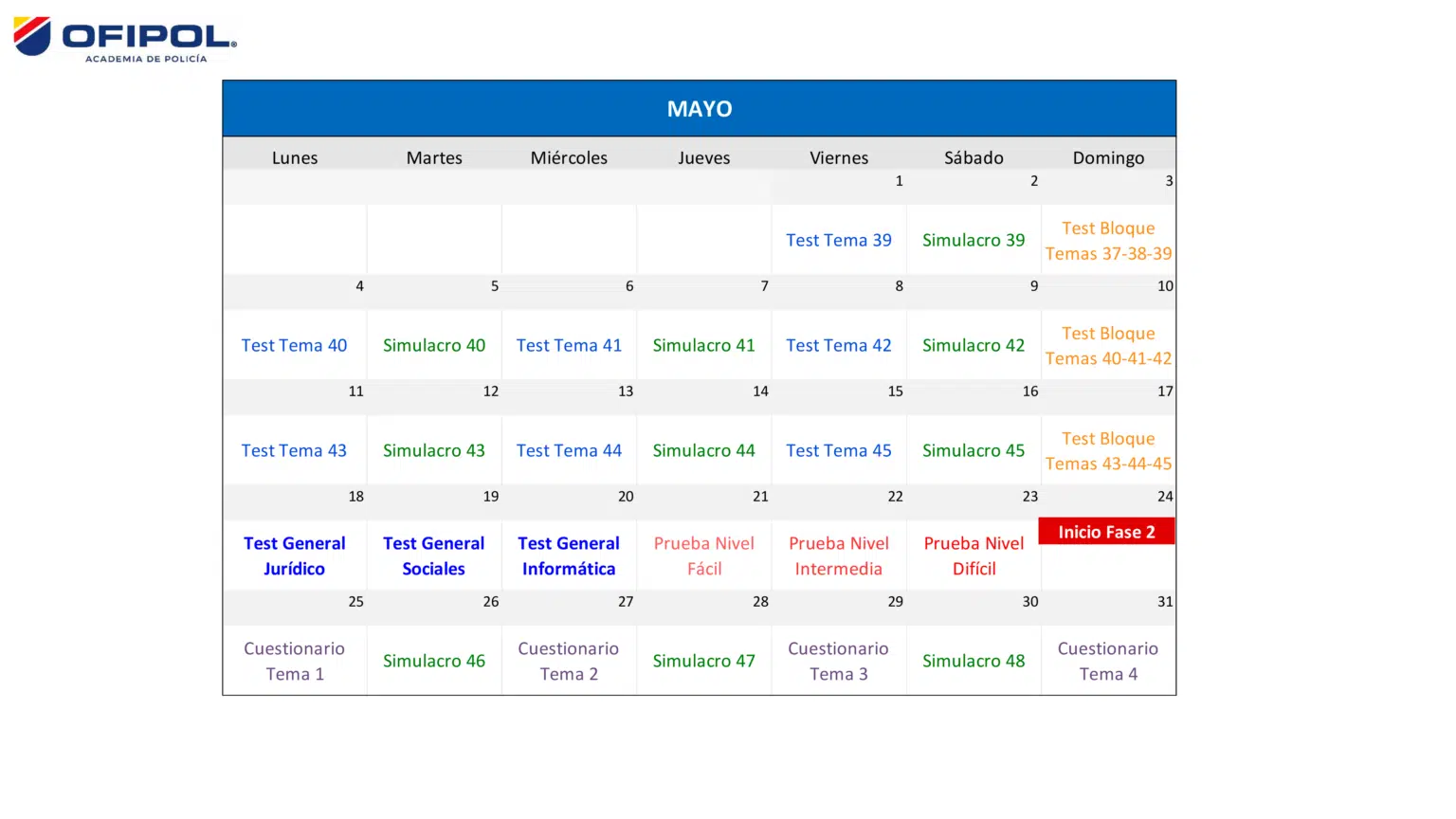Click the red Inicio Fase 2 banner
Image resolution: width=1456 pixels, height=819 pixels.
pyautogui.click(x=1106, y=532)
